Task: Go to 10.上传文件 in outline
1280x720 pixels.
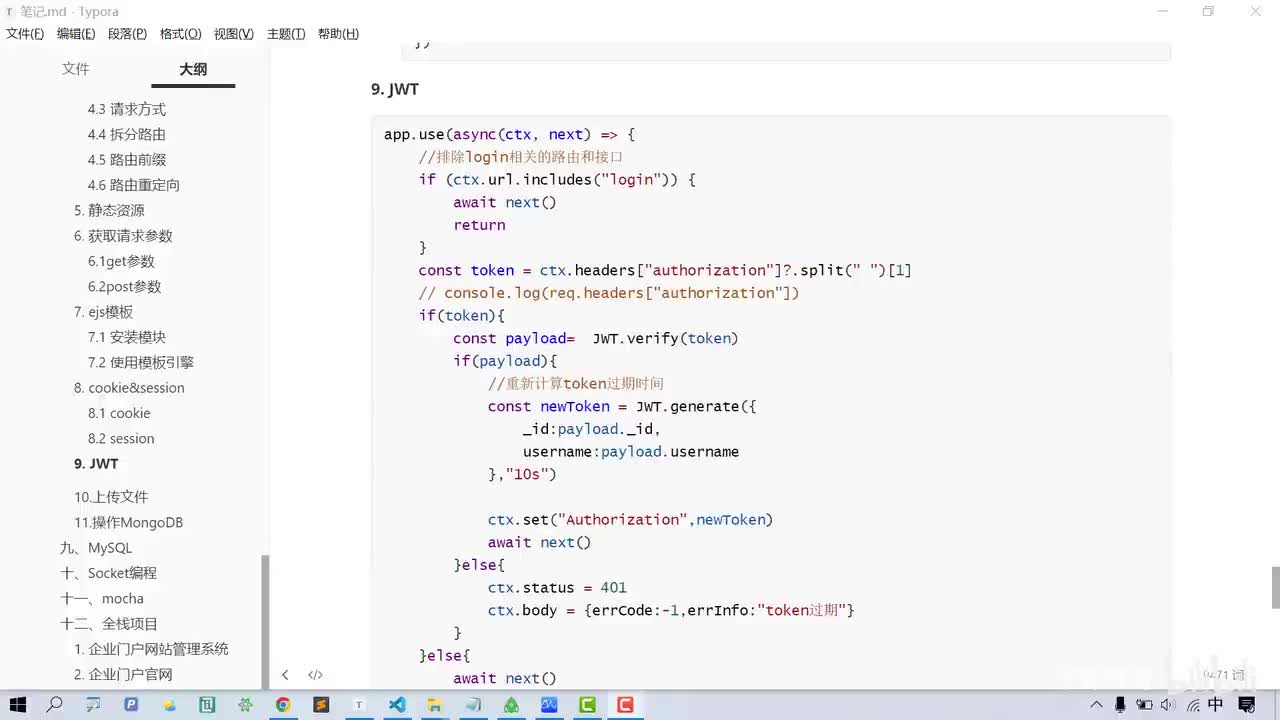Action: pos(111,497)
